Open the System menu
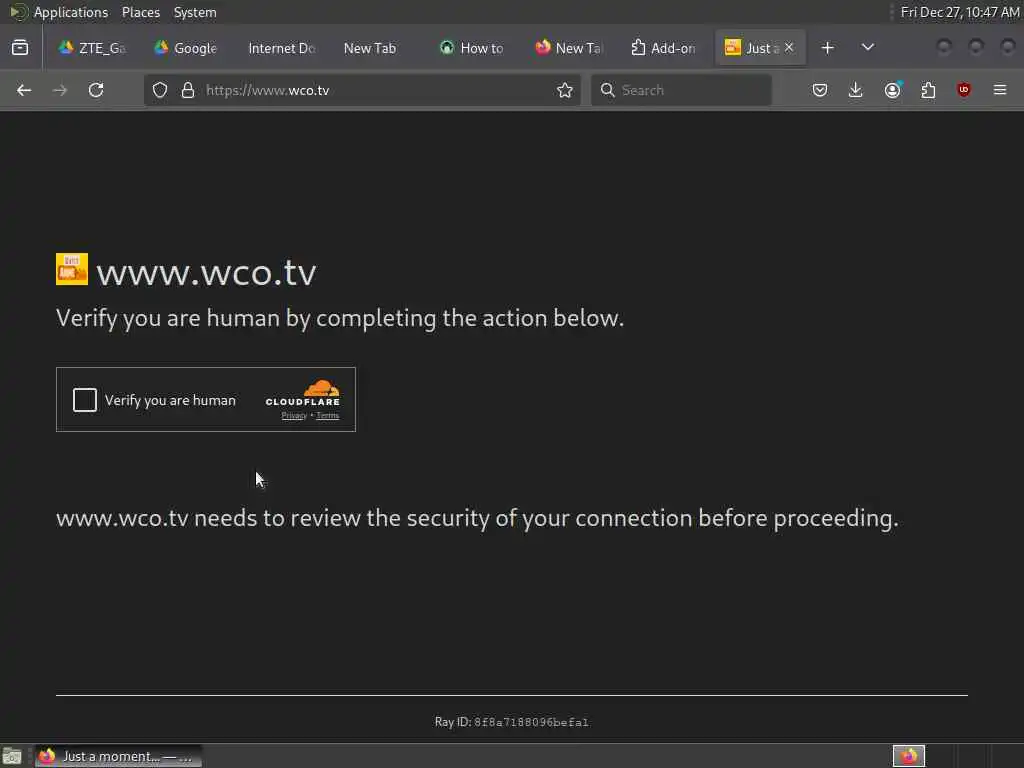Image resolution: width=1024 pixels, height=768 pixels. click(x=195, y=12)
